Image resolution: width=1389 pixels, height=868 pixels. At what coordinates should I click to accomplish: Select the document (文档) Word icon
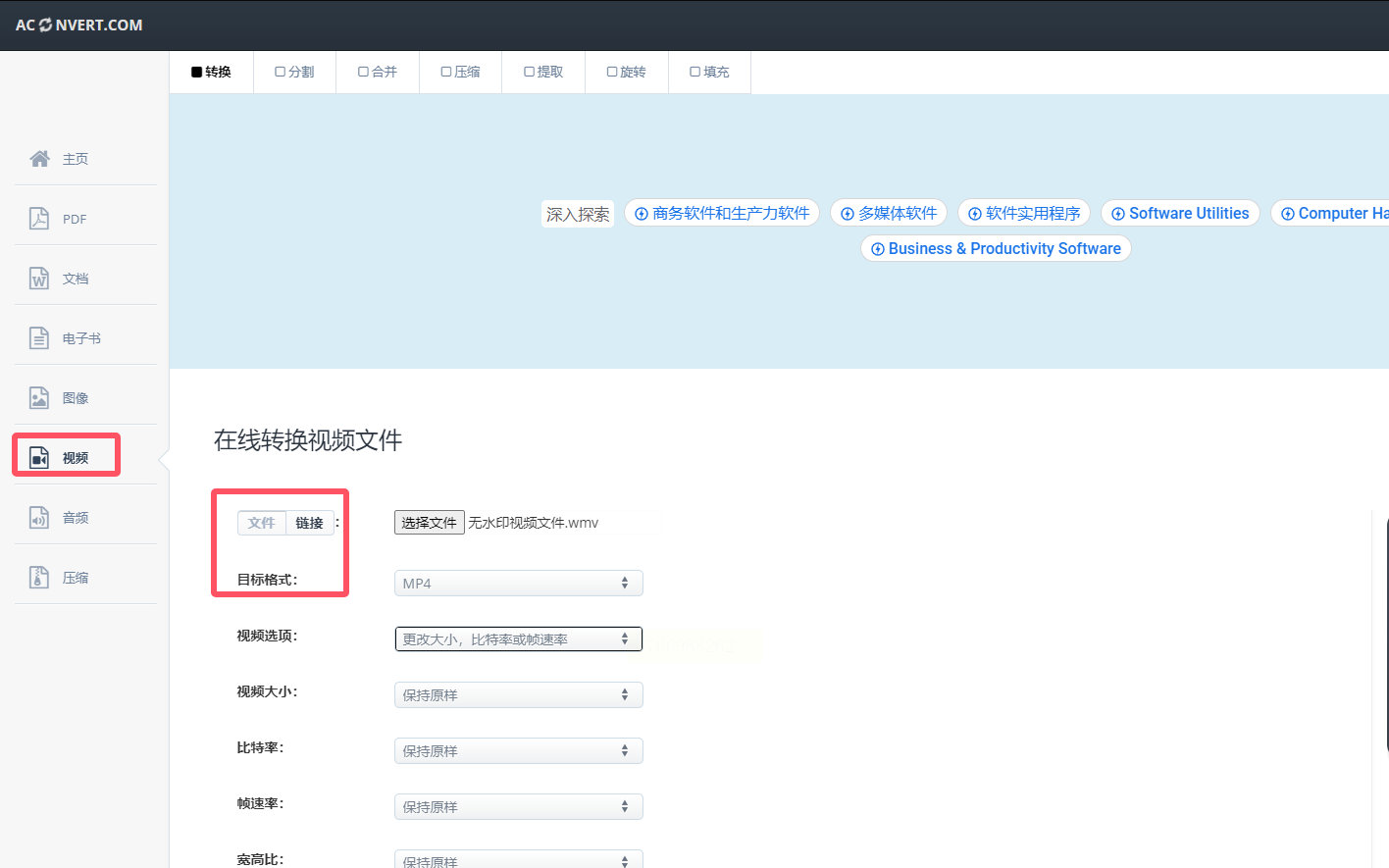point(39,279)
